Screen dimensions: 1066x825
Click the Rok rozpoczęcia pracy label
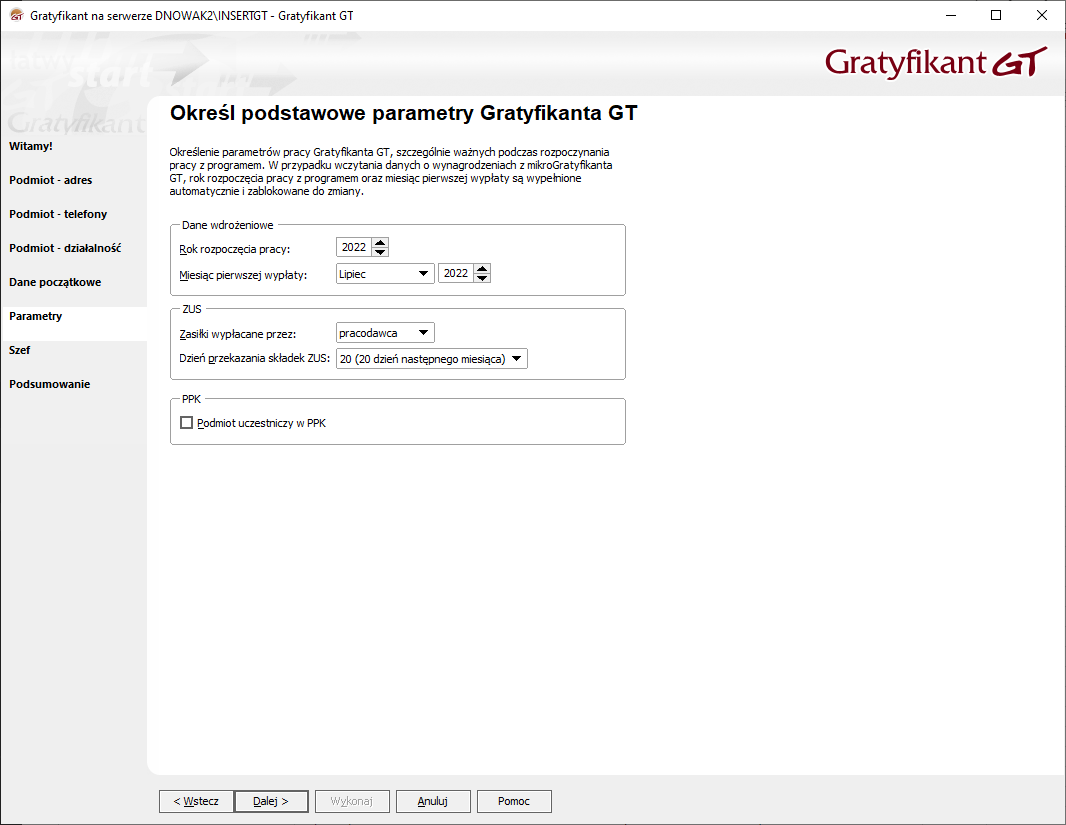pyautogui.click(x=235, y=249)
